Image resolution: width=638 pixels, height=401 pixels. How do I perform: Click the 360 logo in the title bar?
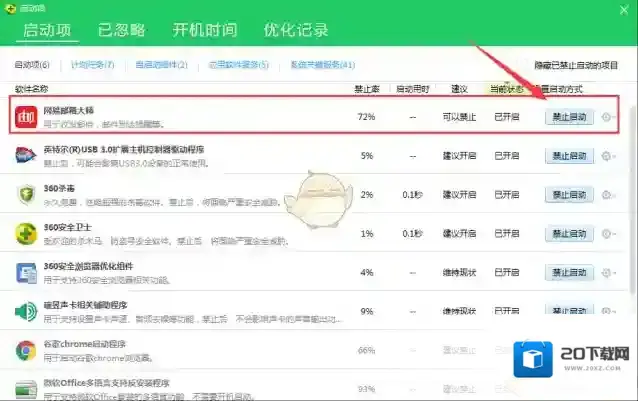(10, 8)
